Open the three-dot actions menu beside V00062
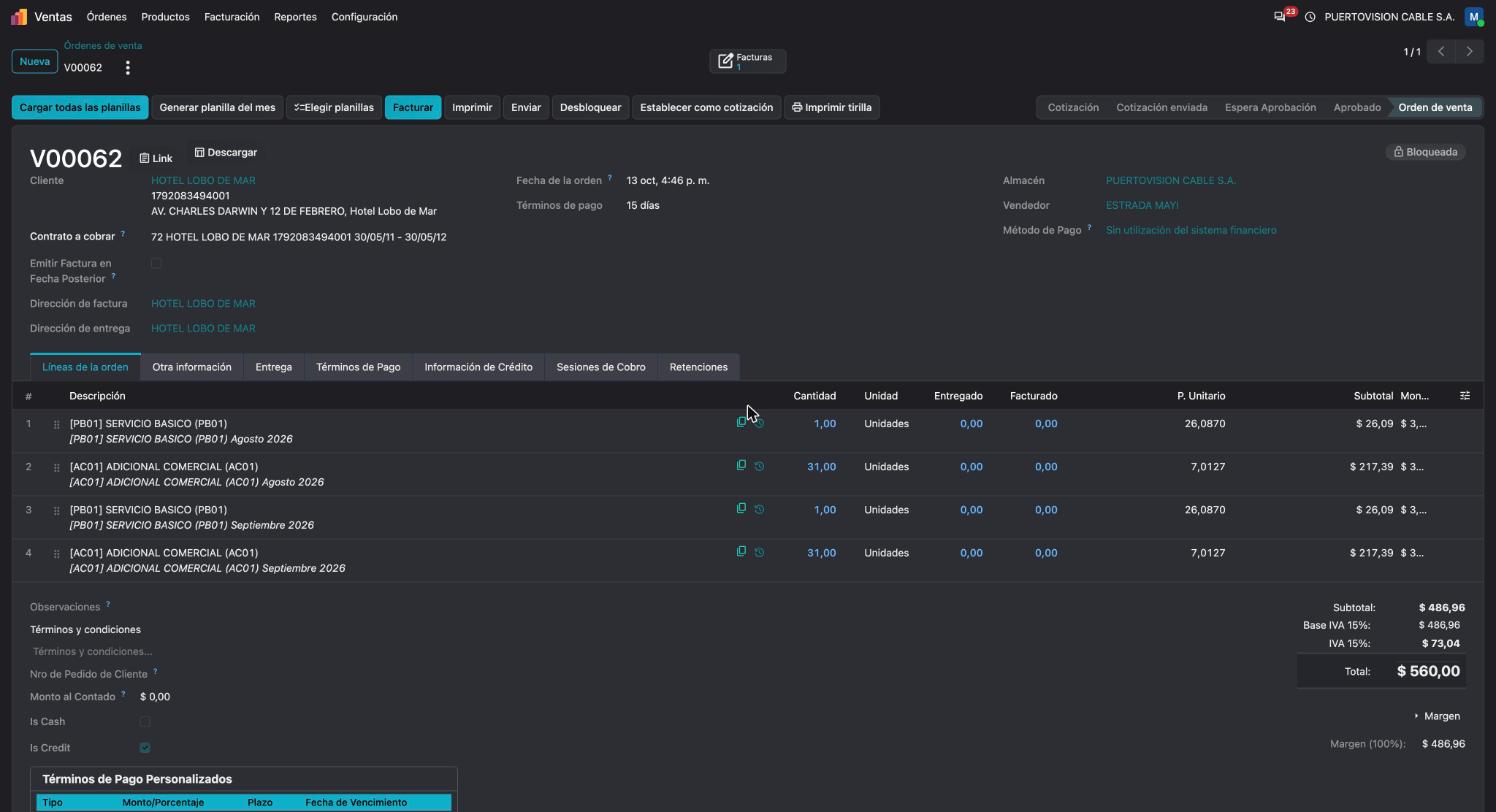The image size is (1496, 812). click(127, 68)
